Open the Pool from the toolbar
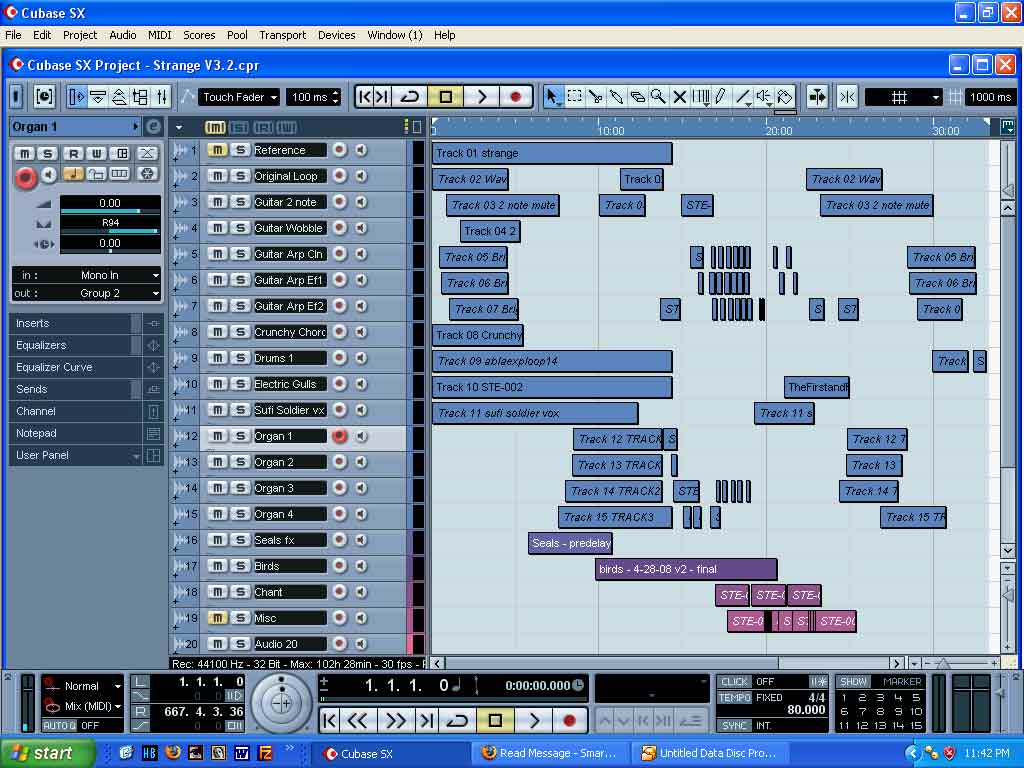 [x=140, y=97]
